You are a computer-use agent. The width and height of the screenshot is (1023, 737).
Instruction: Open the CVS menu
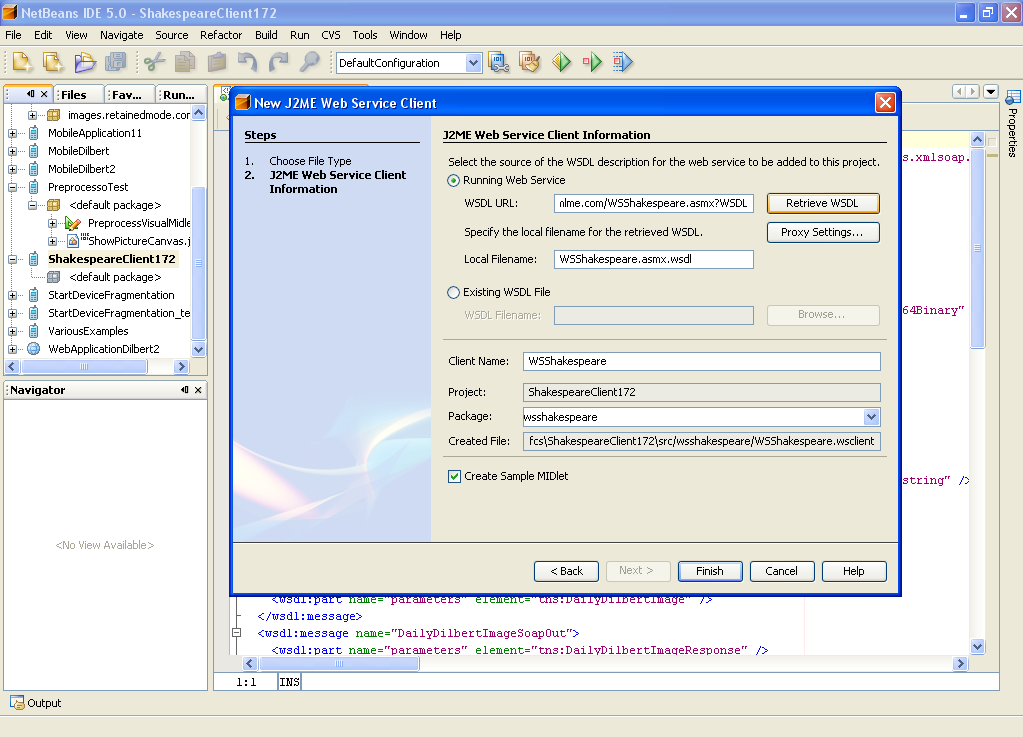(x=331, y=35)
